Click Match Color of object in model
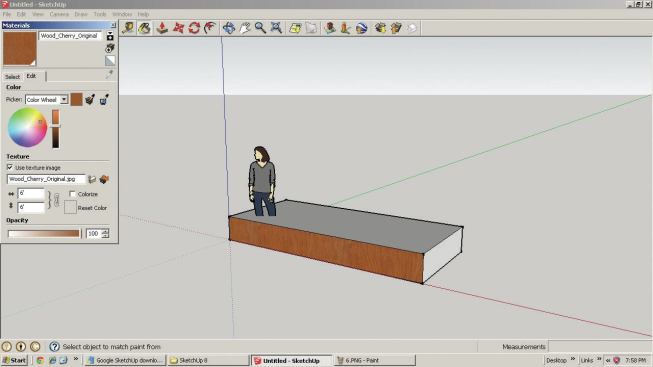653x367 pixels. pyautogui.click(x=90, y=100)
